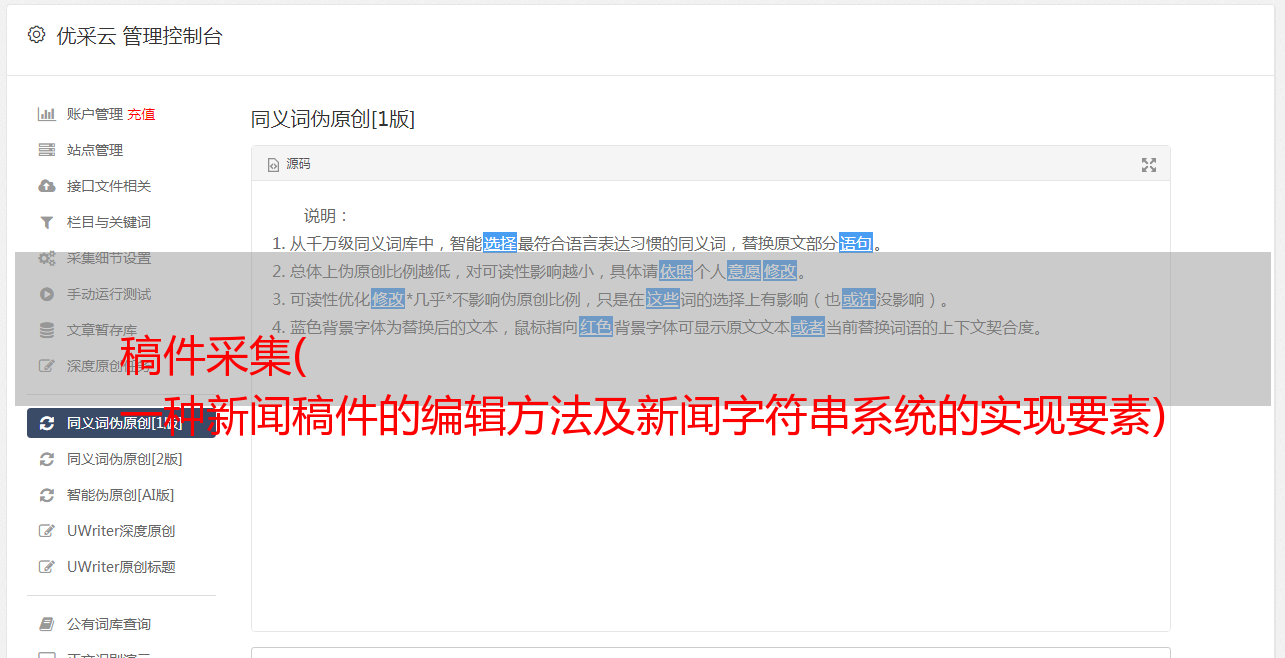Click highlighted word 语句 in editor

coord(856,243)
